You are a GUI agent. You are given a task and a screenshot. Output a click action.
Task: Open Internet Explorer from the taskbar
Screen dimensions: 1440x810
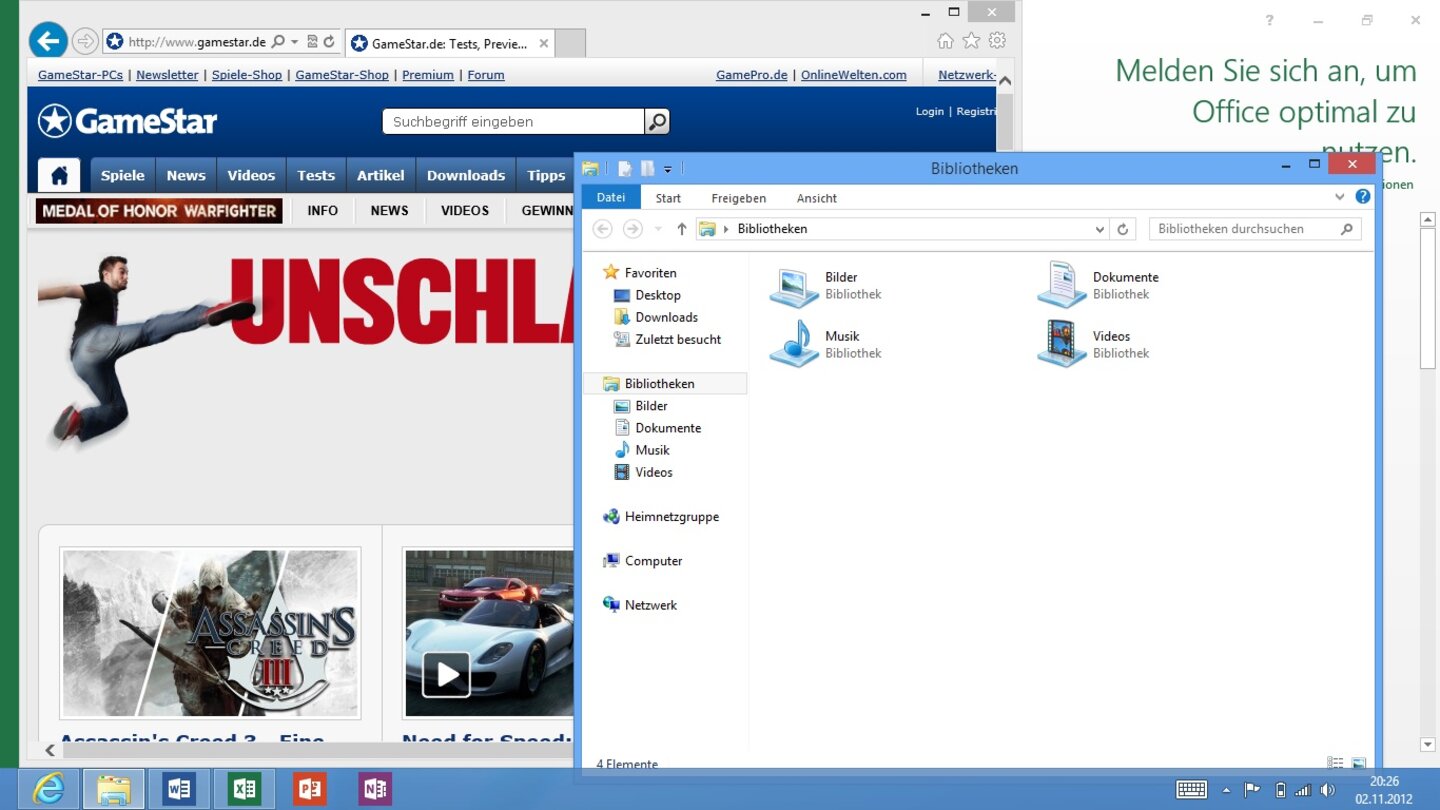tap(47, 789)
